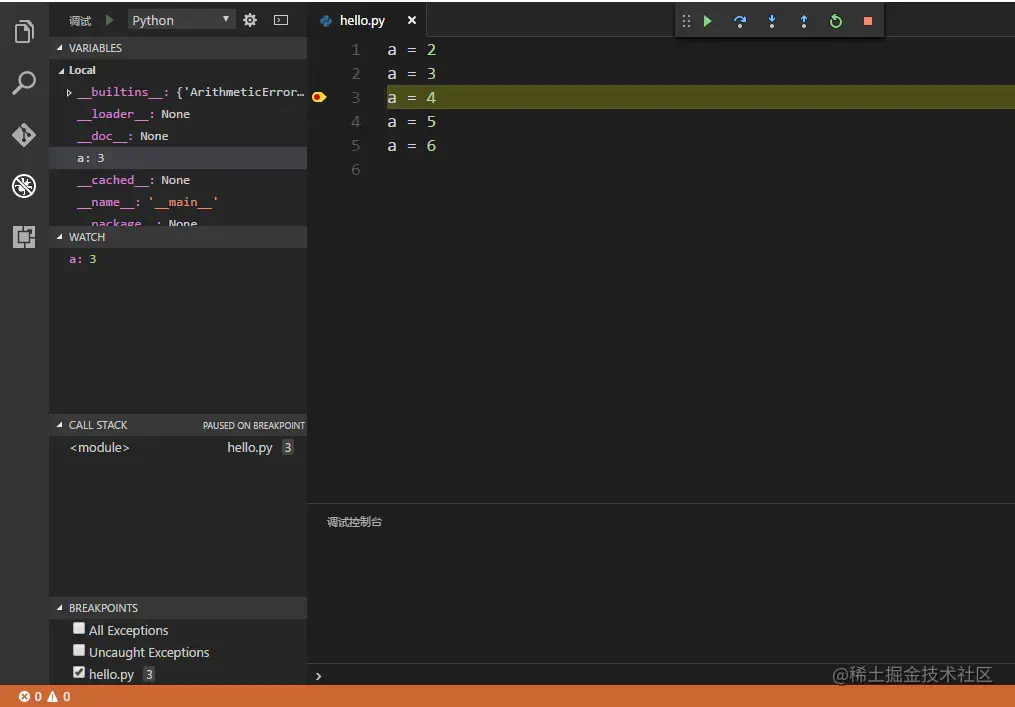Click the error count in status bar
Viewport: 1015px width, 707px height.
[30, 697]
